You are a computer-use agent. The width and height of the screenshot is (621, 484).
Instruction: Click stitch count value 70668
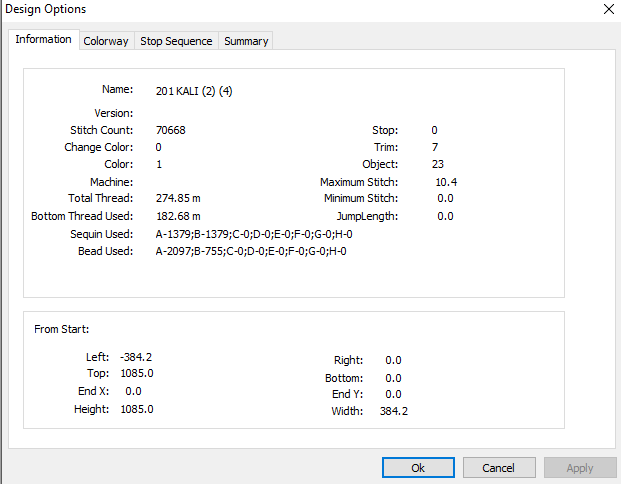171,130
